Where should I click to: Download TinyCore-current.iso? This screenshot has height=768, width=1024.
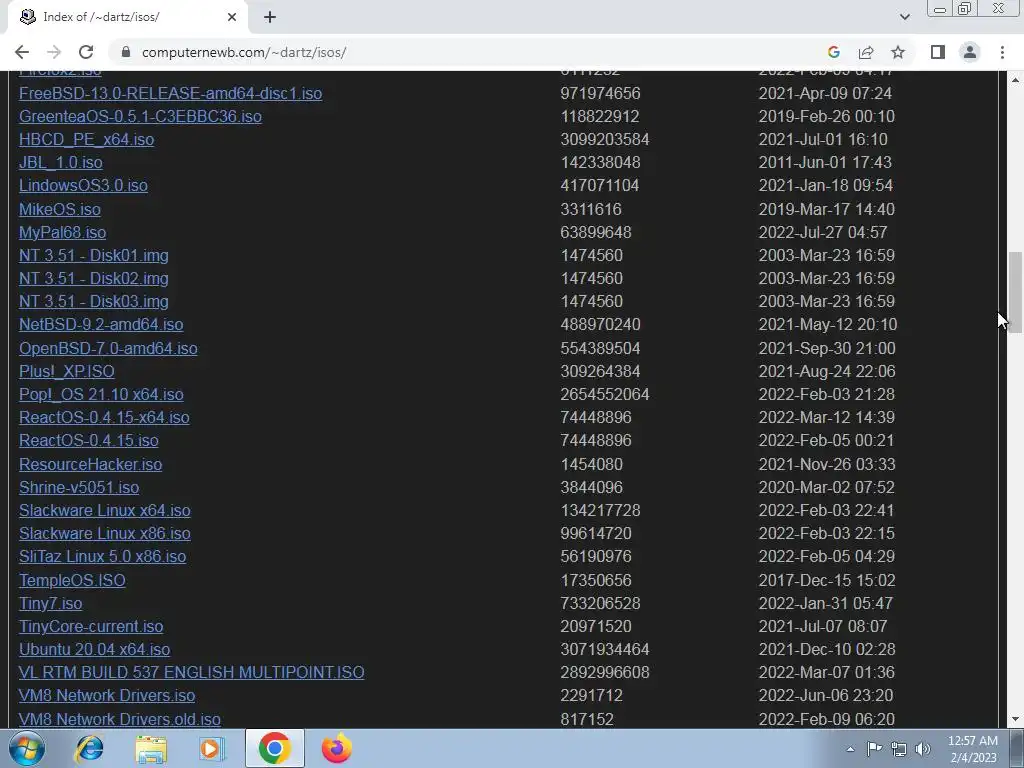(x=91, y=626)
